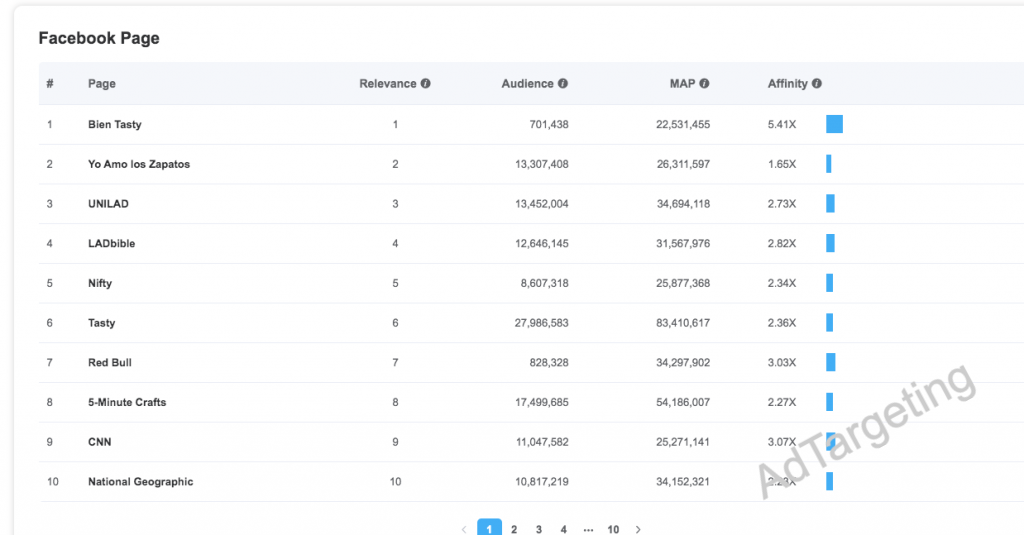Click affinity value 2.34X

click(782, 284)
